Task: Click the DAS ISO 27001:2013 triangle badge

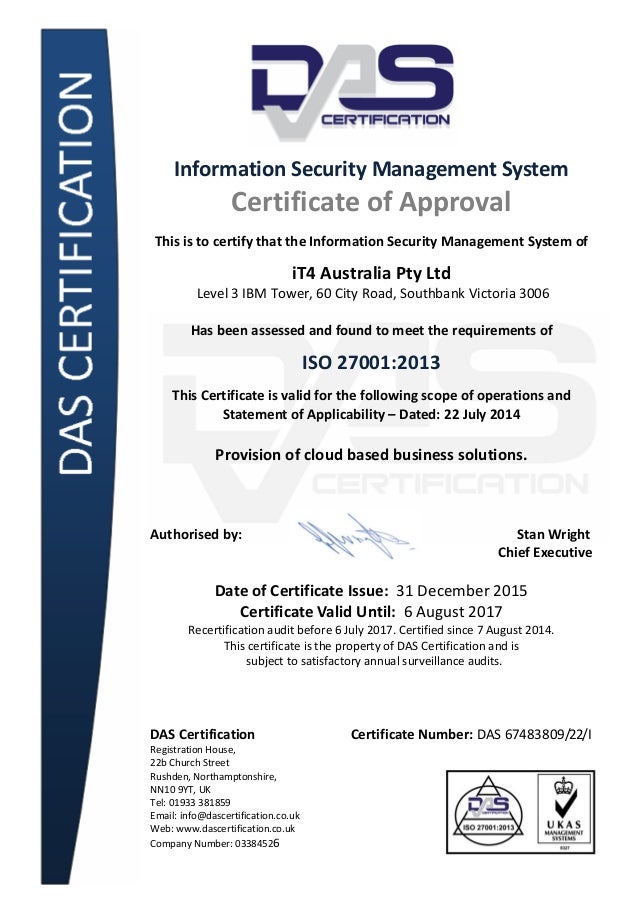Action: [488, 811]
